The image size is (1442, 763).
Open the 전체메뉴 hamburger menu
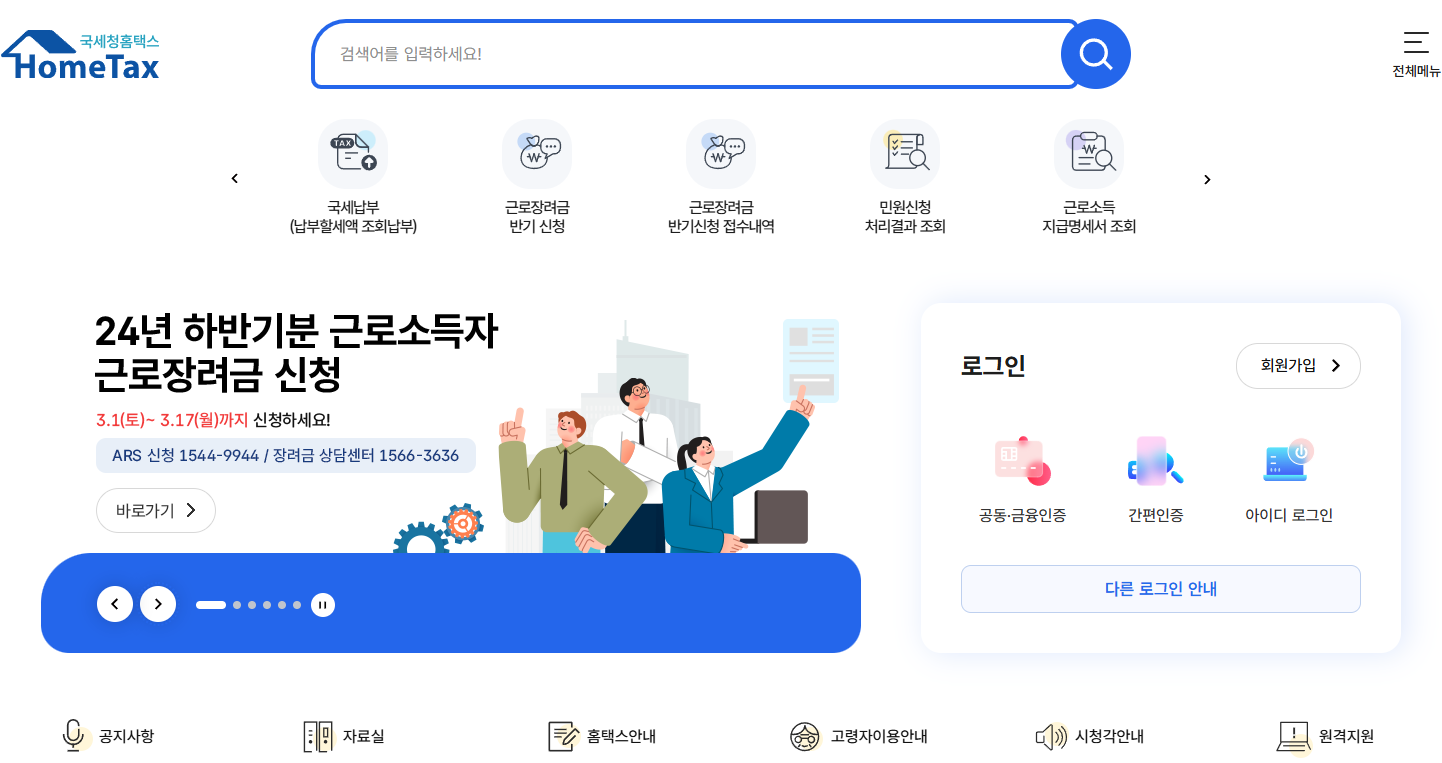point(1416,54)
